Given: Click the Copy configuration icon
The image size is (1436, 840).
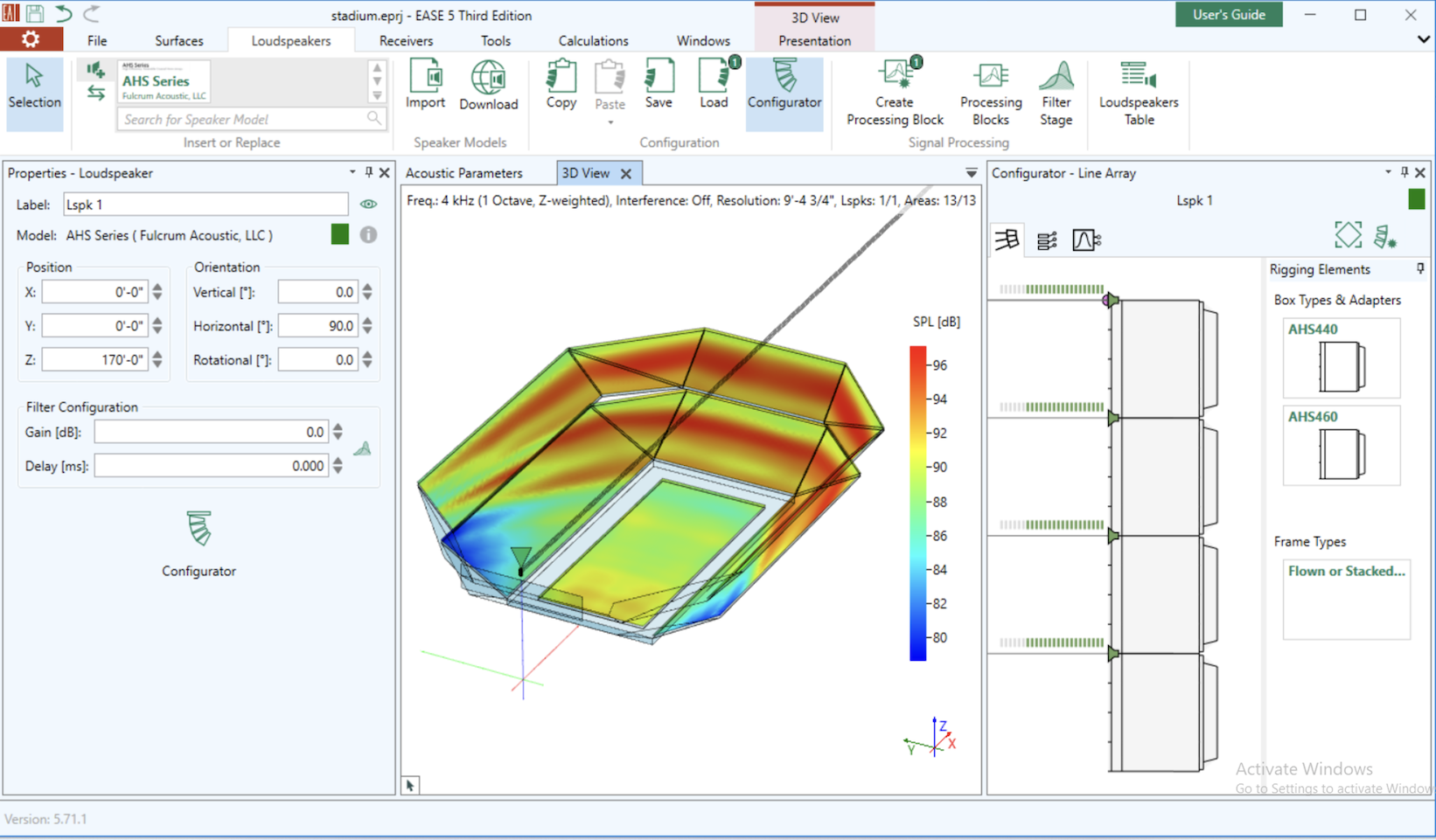Looking at the screenshot, I should (x=561, y=85).
